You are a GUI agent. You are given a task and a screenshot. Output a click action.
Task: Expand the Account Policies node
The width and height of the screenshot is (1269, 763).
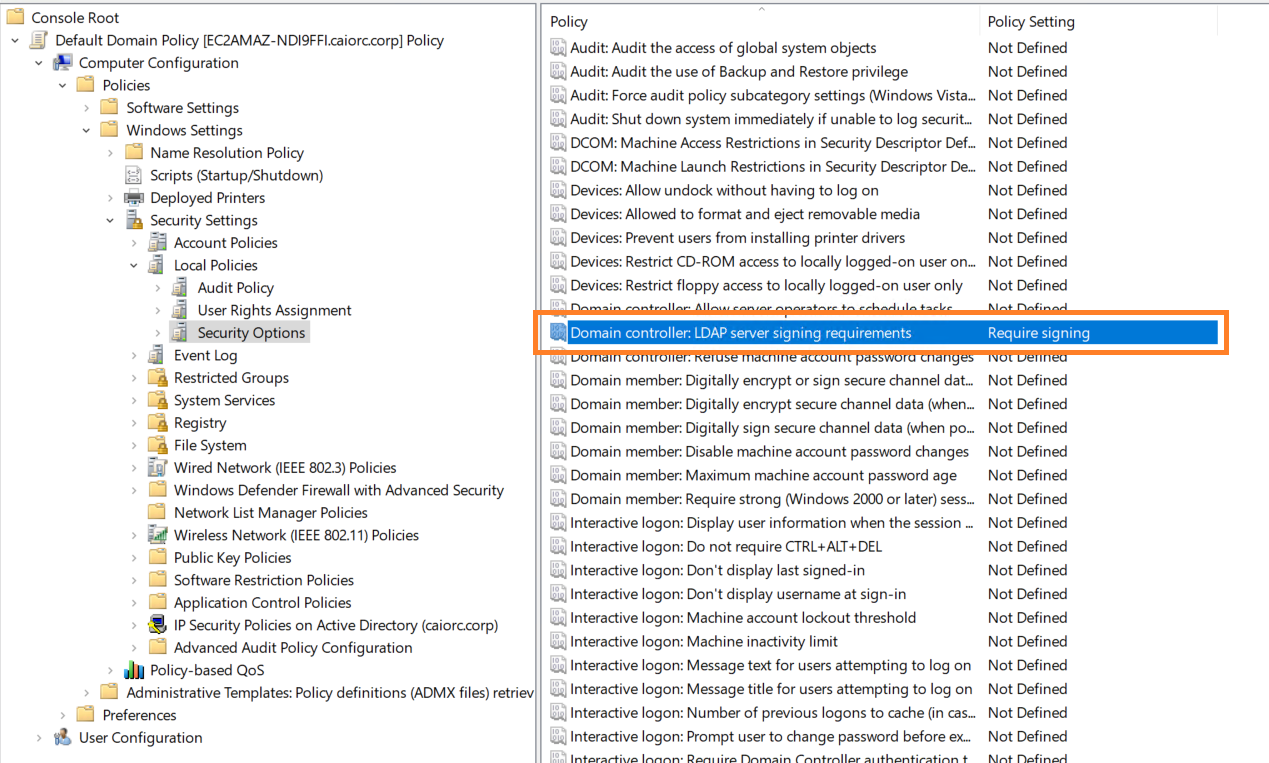click(134, 243)
